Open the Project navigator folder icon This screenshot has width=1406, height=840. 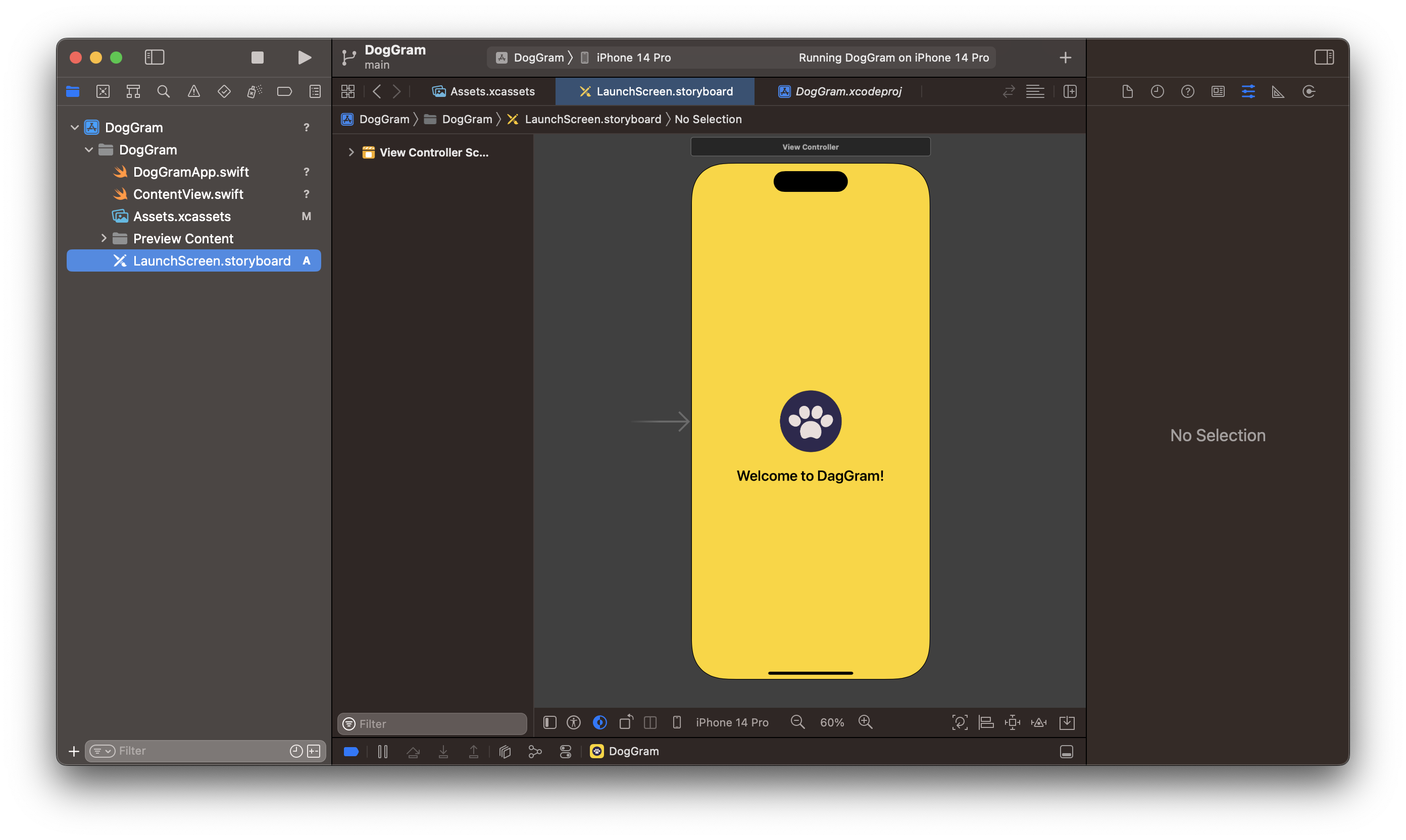pyautogui.click(x=73, y=91)
